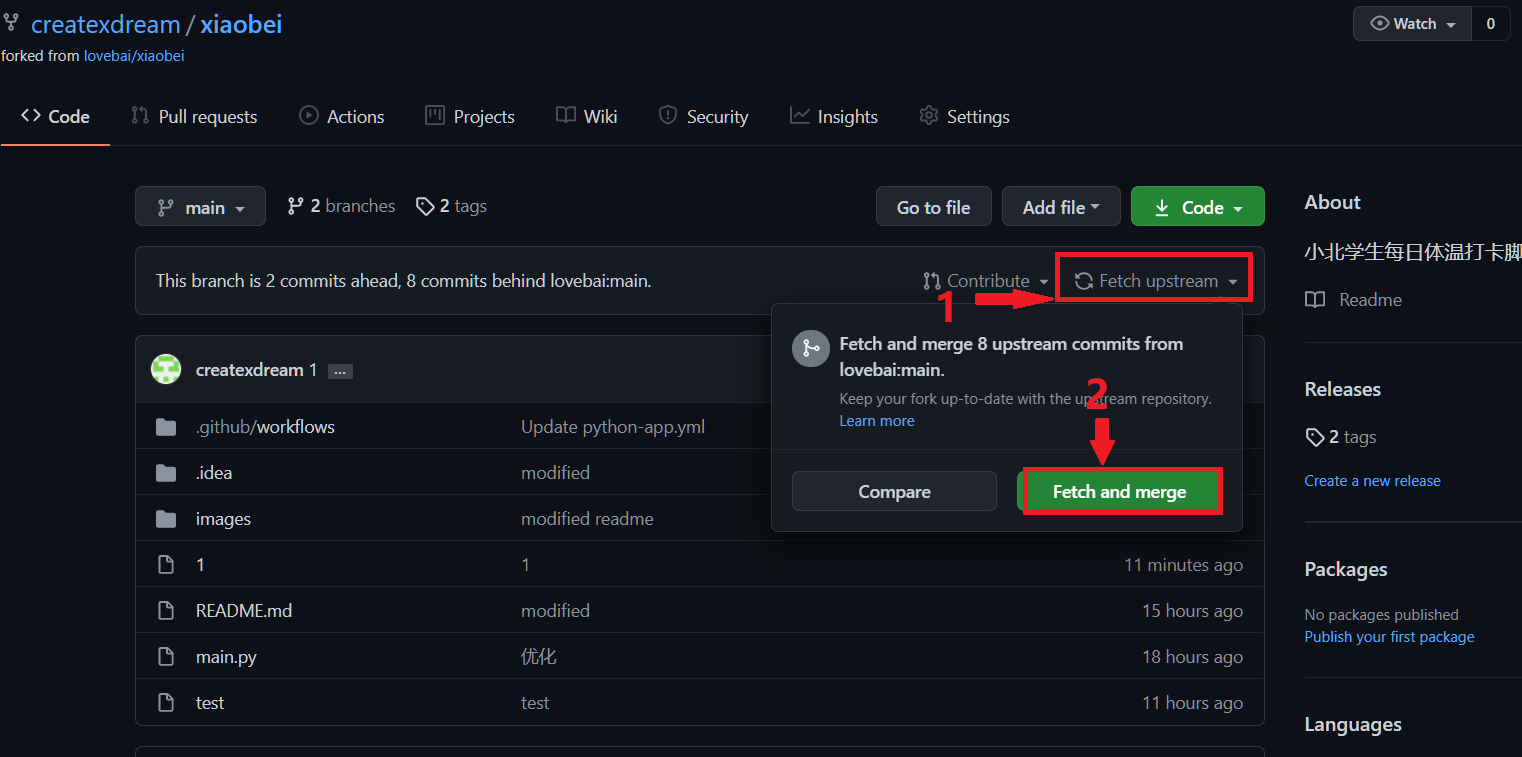Open the main.py file
Viewport: 1522px width, 757px height.
click(226, 657)
